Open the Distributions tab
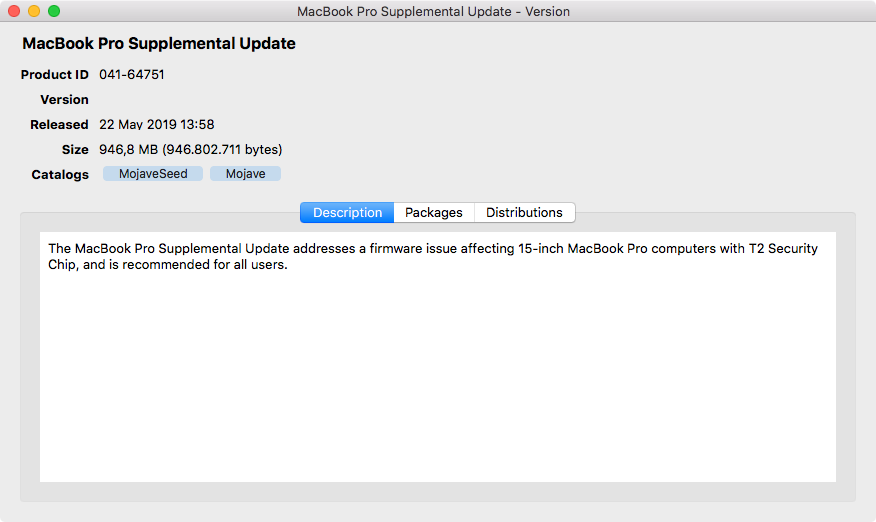 (x=524, y=212)
